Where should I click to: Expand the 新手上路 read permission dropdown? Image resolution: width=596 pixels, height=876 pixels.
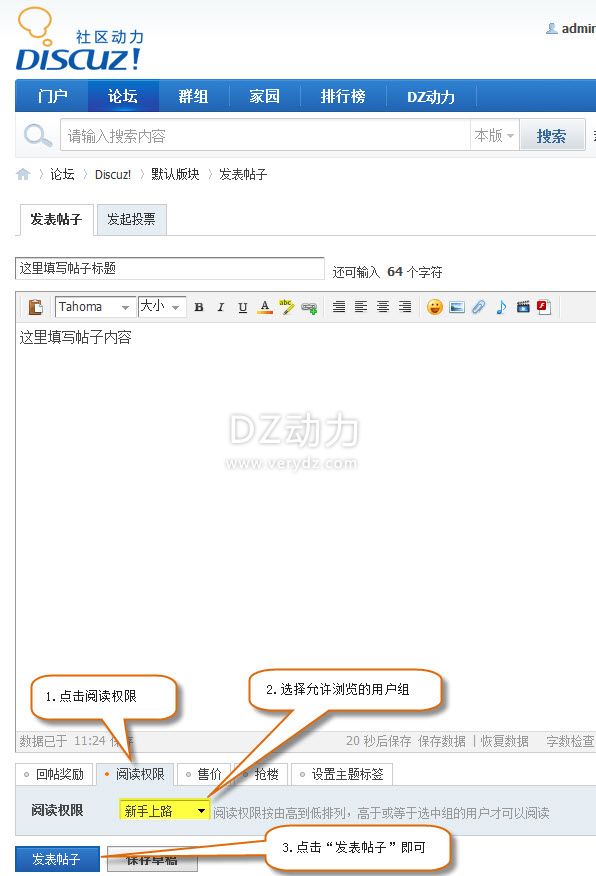pos(164,811)
